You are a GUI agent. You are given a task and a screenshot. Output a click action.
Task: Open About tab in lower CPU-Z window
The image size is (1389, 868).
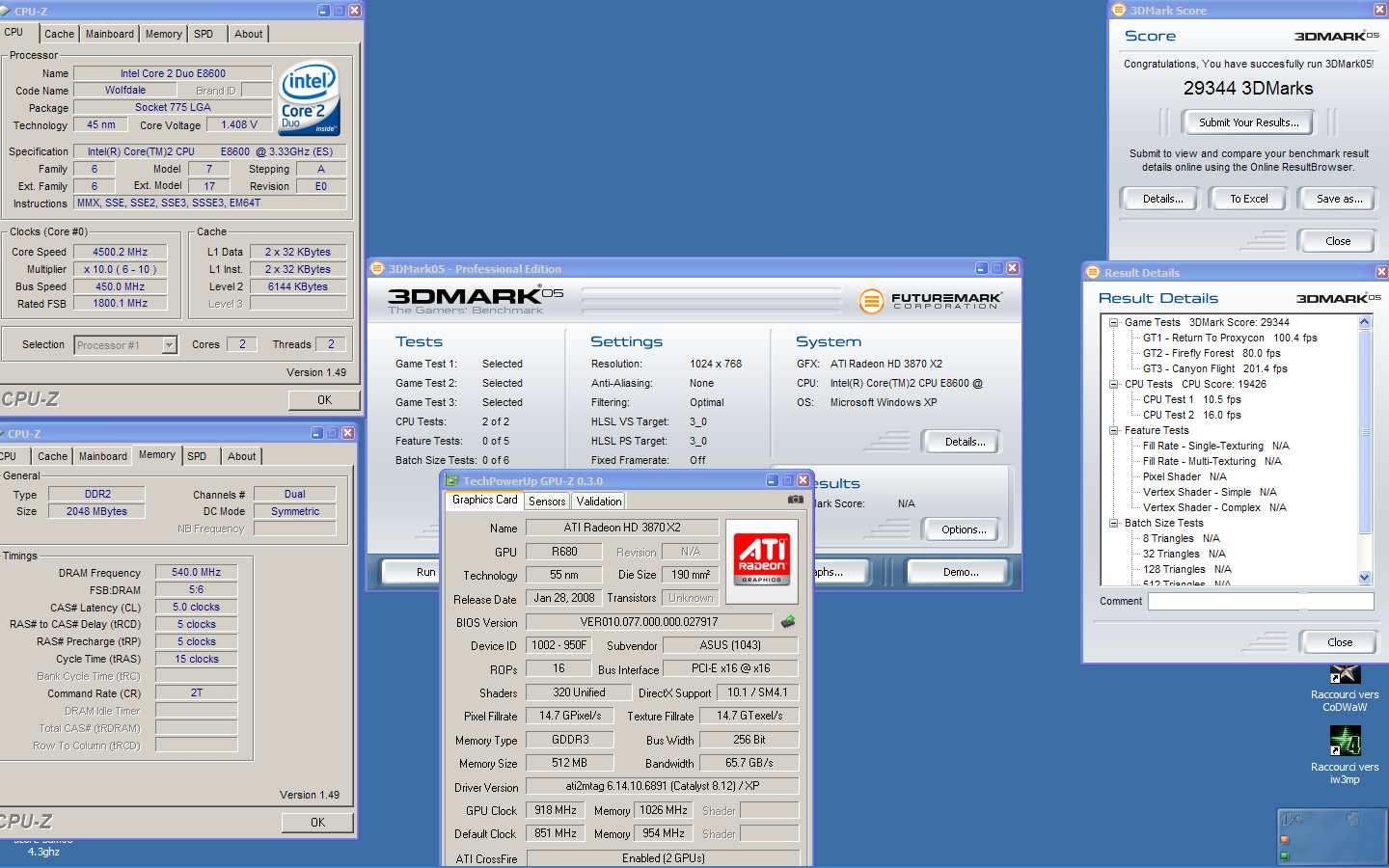pos(241,456)
